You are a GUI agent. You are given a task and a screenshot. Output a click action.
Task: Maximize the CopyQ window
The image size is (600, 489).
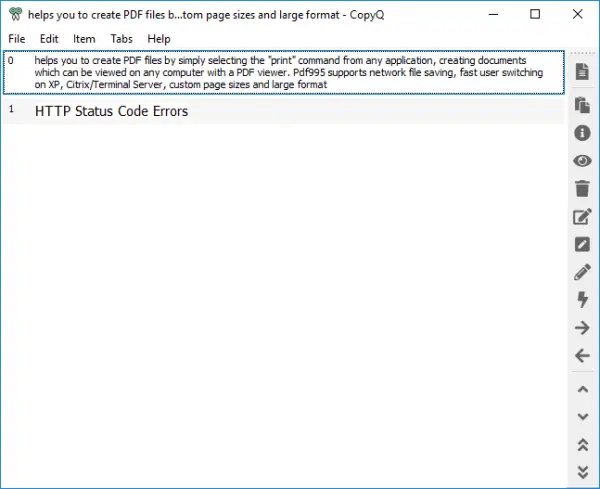[x=535, y=15]
